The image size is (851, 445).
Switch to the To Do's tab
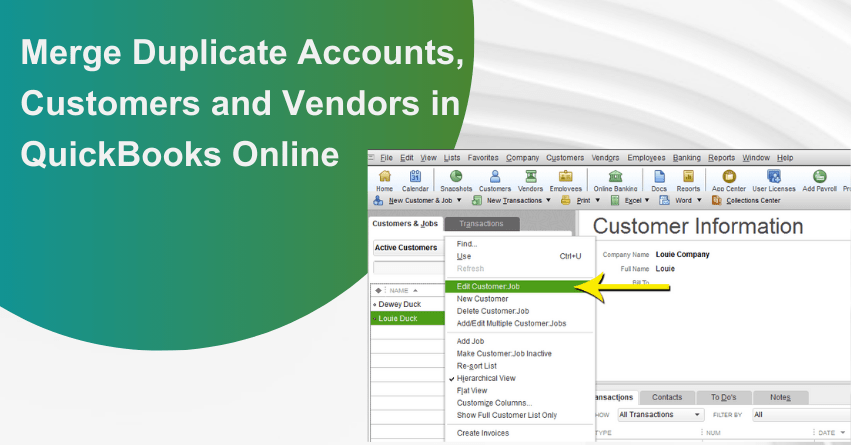pos(723,397)
